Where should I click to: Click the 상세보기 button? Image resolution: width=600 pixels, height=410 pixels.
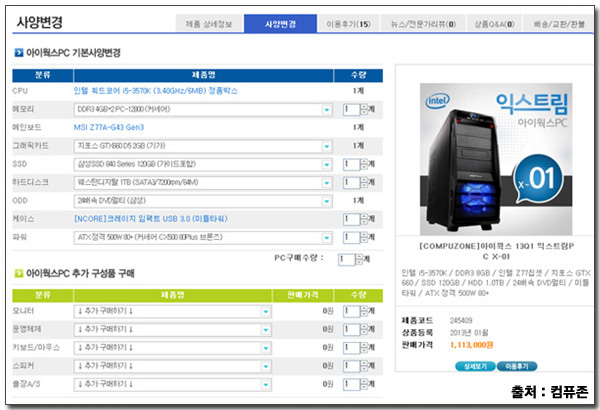pyautogui.click(x=475, y=366)
